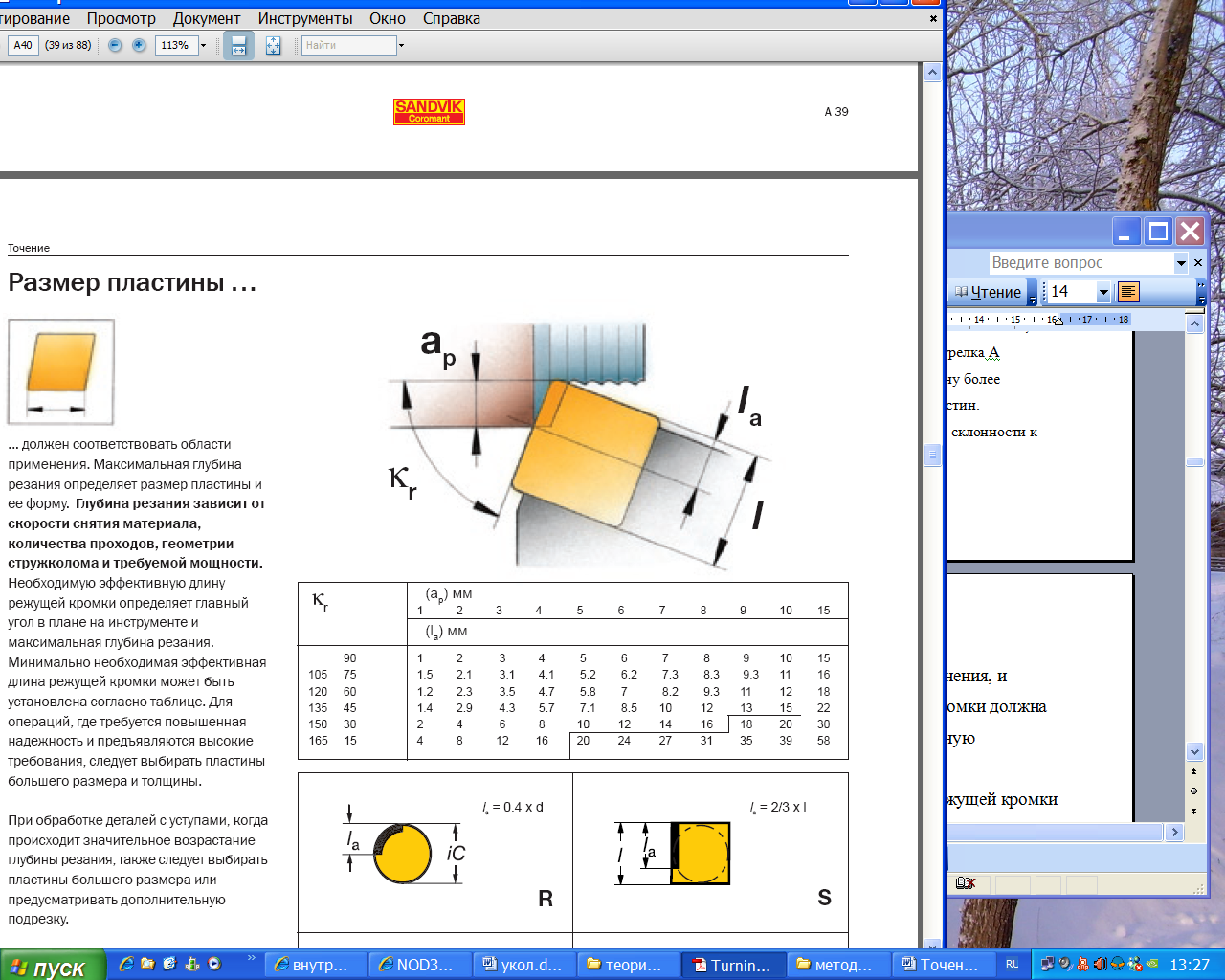Click the fifth quick launch round icon
The image size is (1225, 980).
coord(214,965)
